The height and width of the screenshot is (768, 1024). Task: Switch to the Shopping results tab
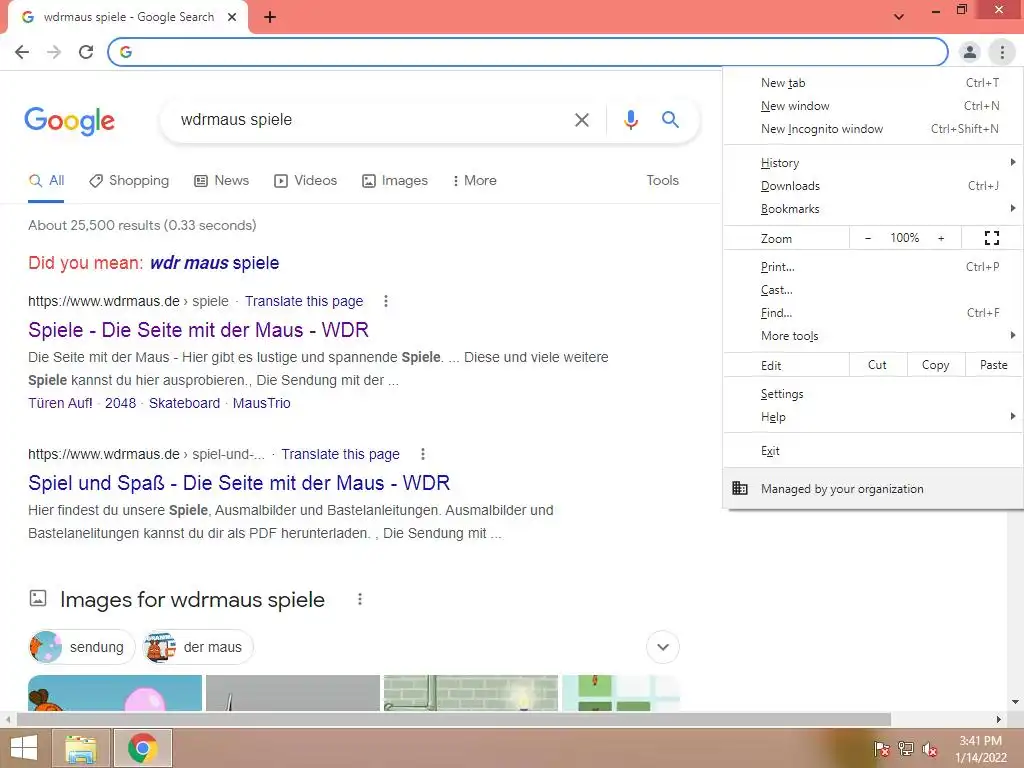[x=129, y=180]
